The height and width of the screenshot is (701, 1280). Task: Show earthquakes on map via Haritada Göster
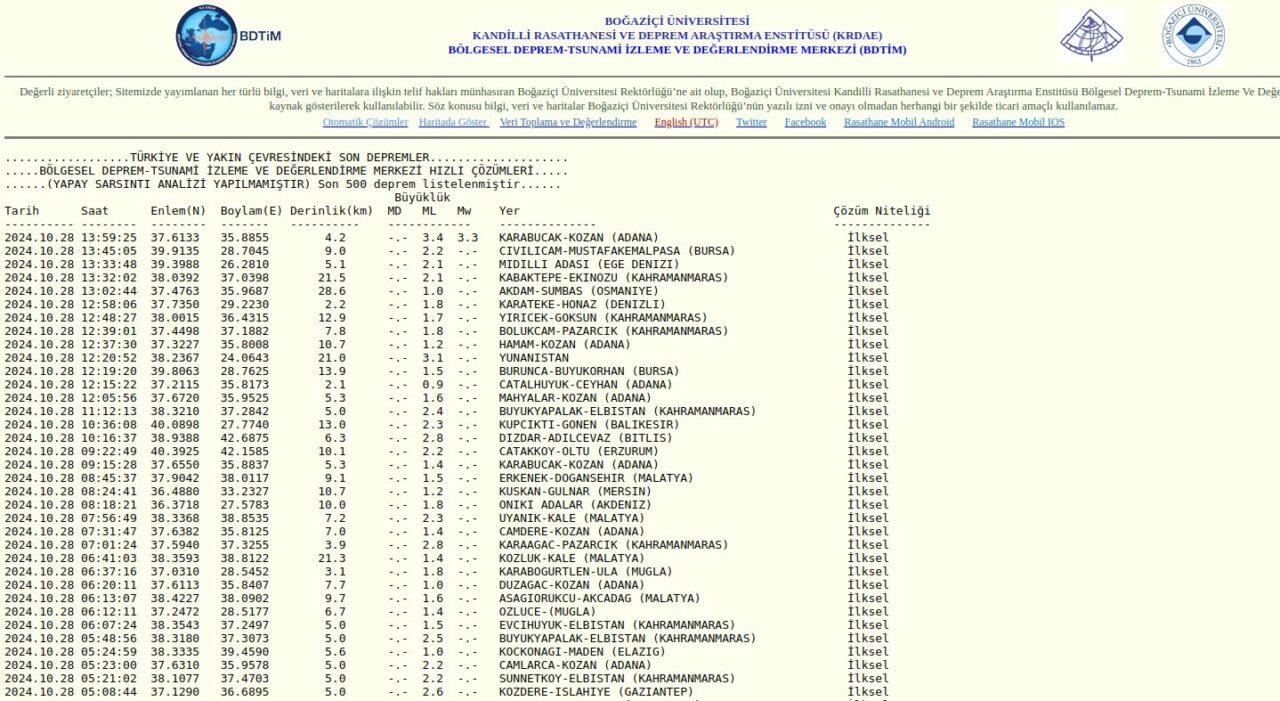click(453, 122)
